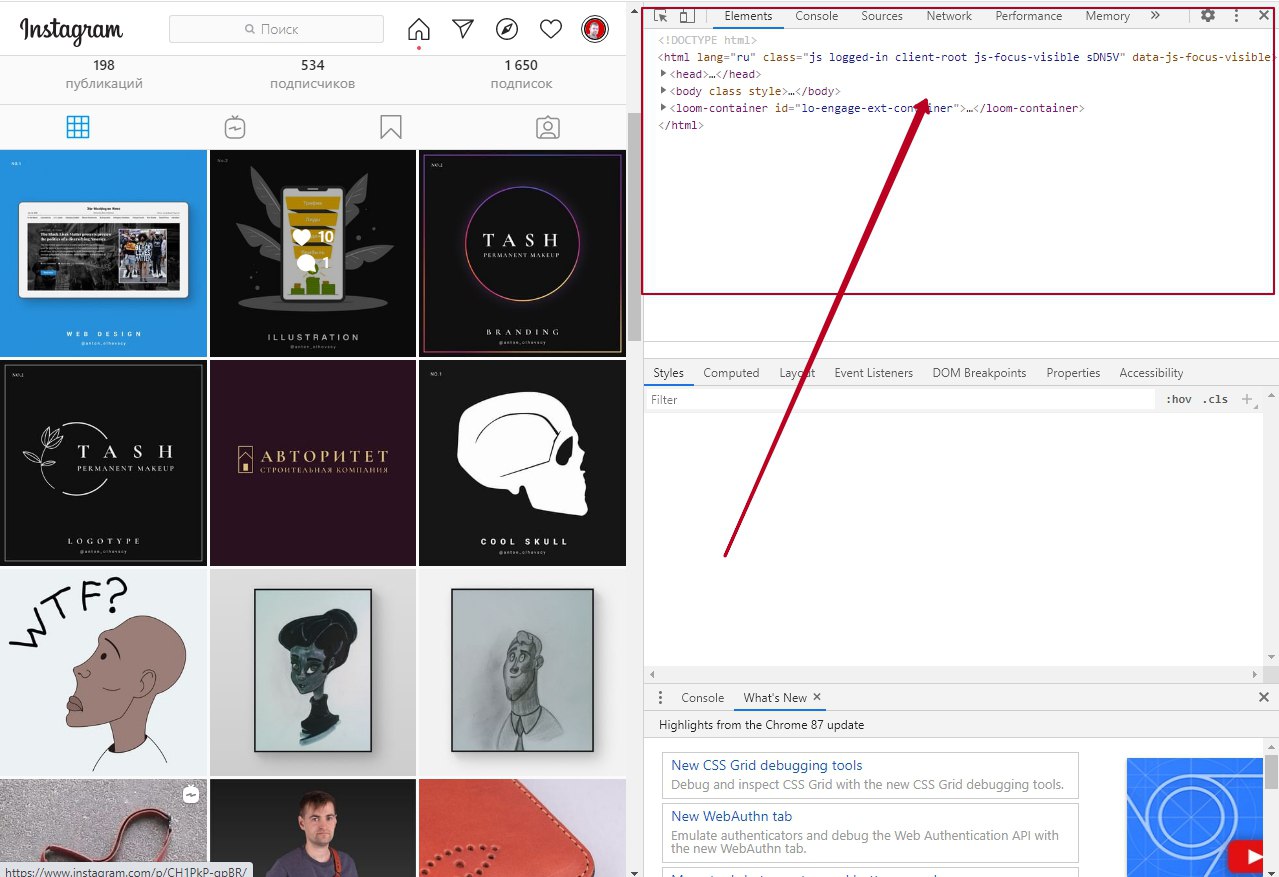
Task: Switch to the Computed pane
Action: tap(731, 373)
